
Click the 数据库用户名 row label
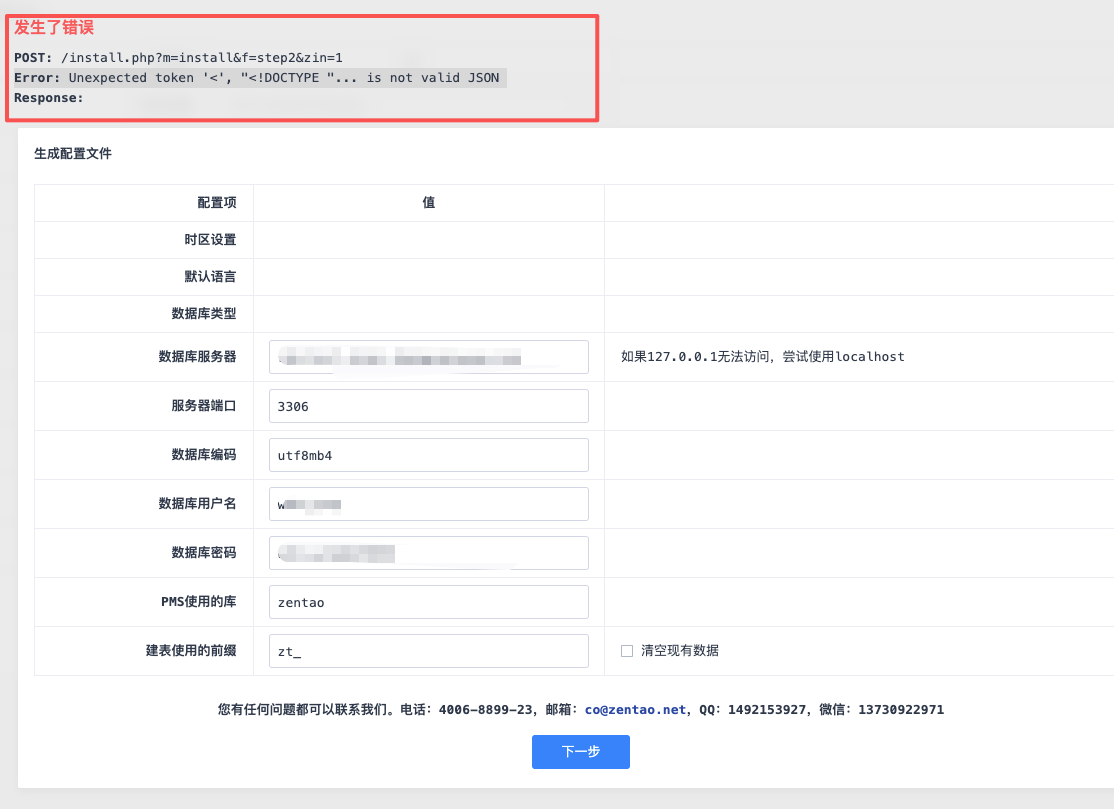[198, 504]
